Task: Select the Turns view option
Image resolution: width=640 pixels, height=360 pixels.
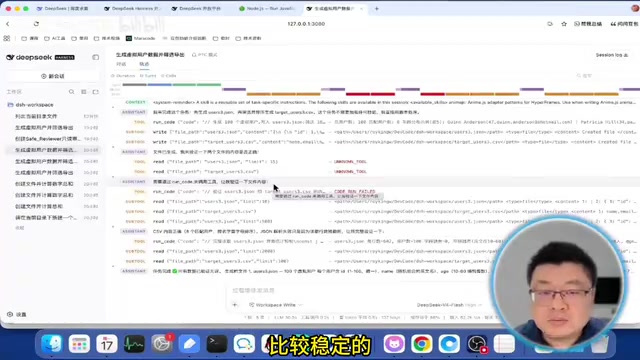Action: pos(148,76)
